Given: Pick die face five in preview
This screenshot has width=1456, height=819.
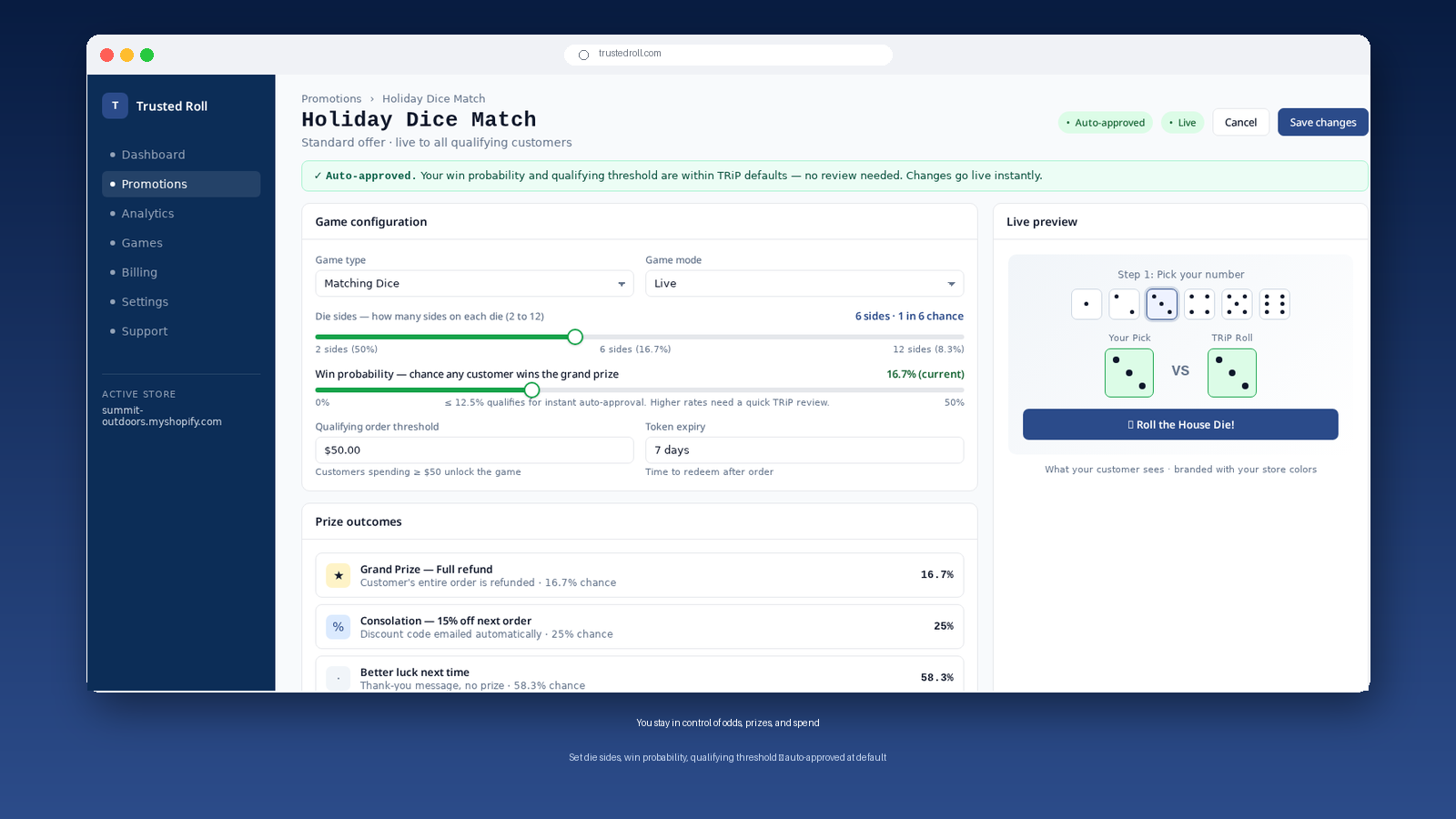Looking at the screenshot, I should tap(1237, 304).
